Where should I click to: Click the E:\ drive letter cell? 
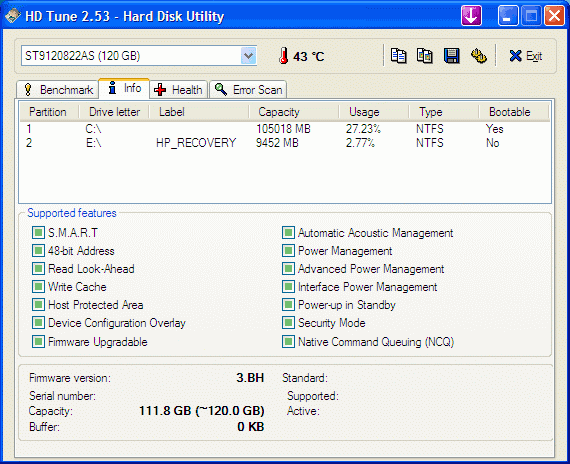94,143
